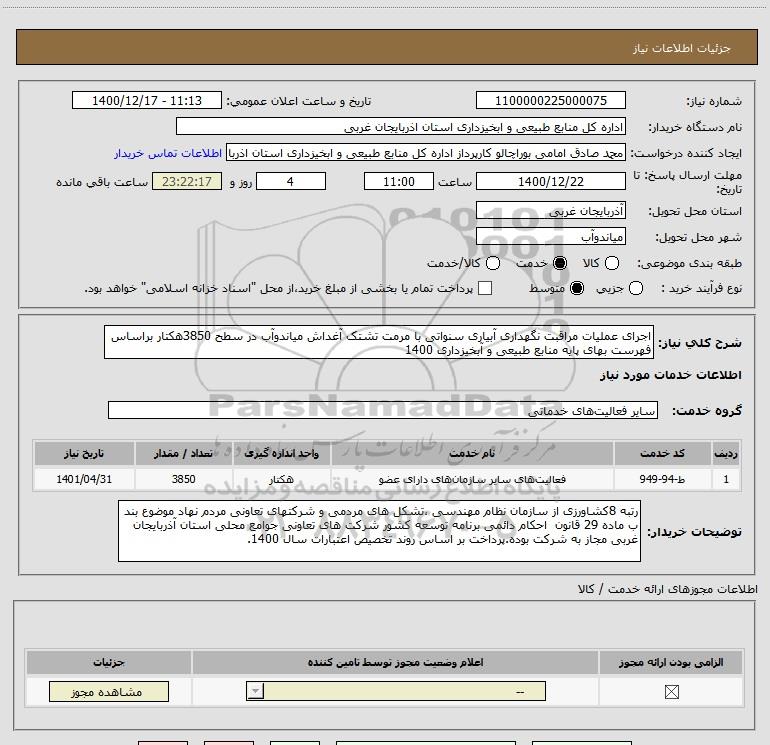Click the اطلاعات خدمات مورد نیاز heading
Viewport: 770px width, 745px height.
tap(670, 375)
